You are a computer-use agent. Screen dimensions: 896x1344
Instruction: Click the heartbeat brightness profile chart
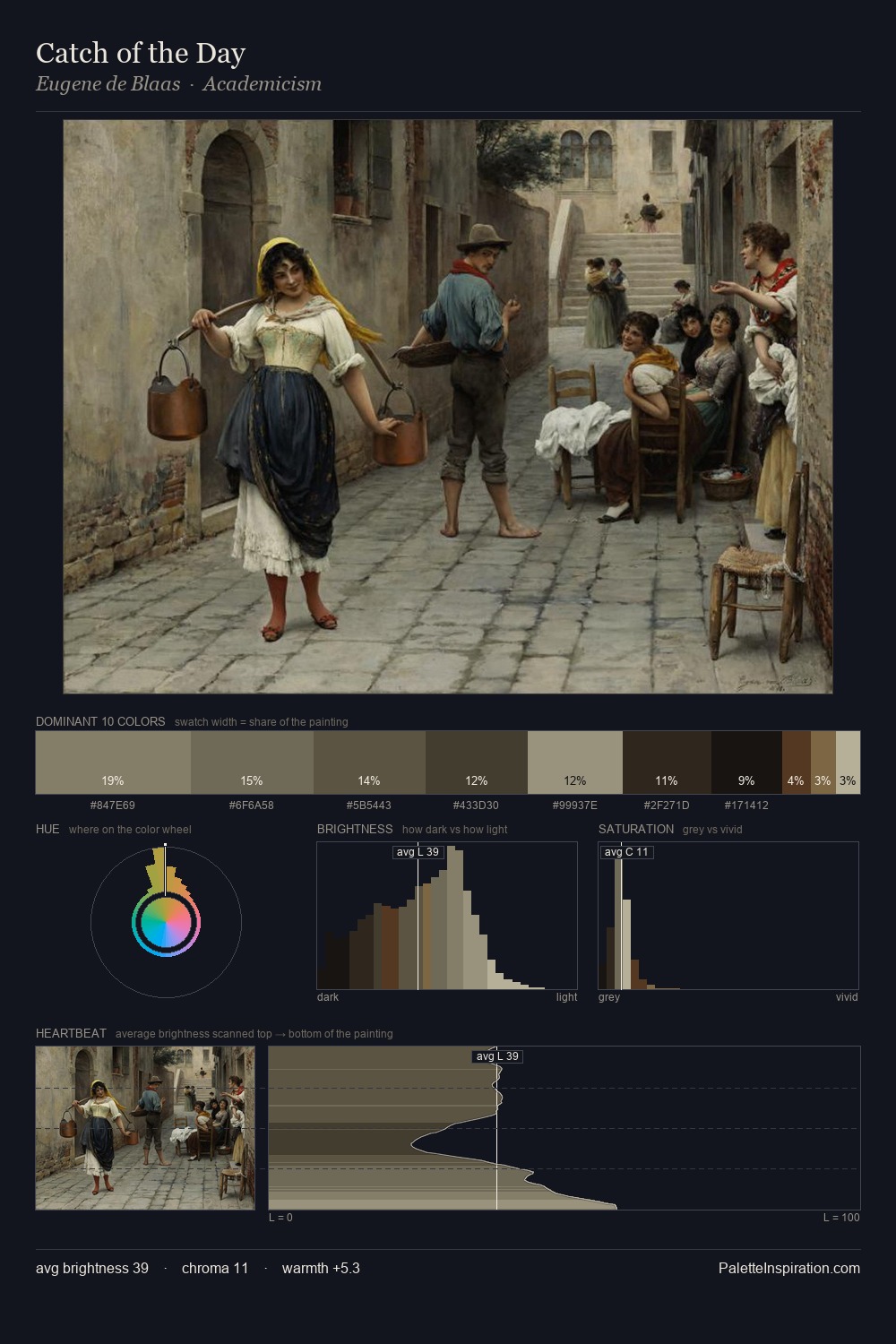pyautogui.click(x=564, y=1128)
